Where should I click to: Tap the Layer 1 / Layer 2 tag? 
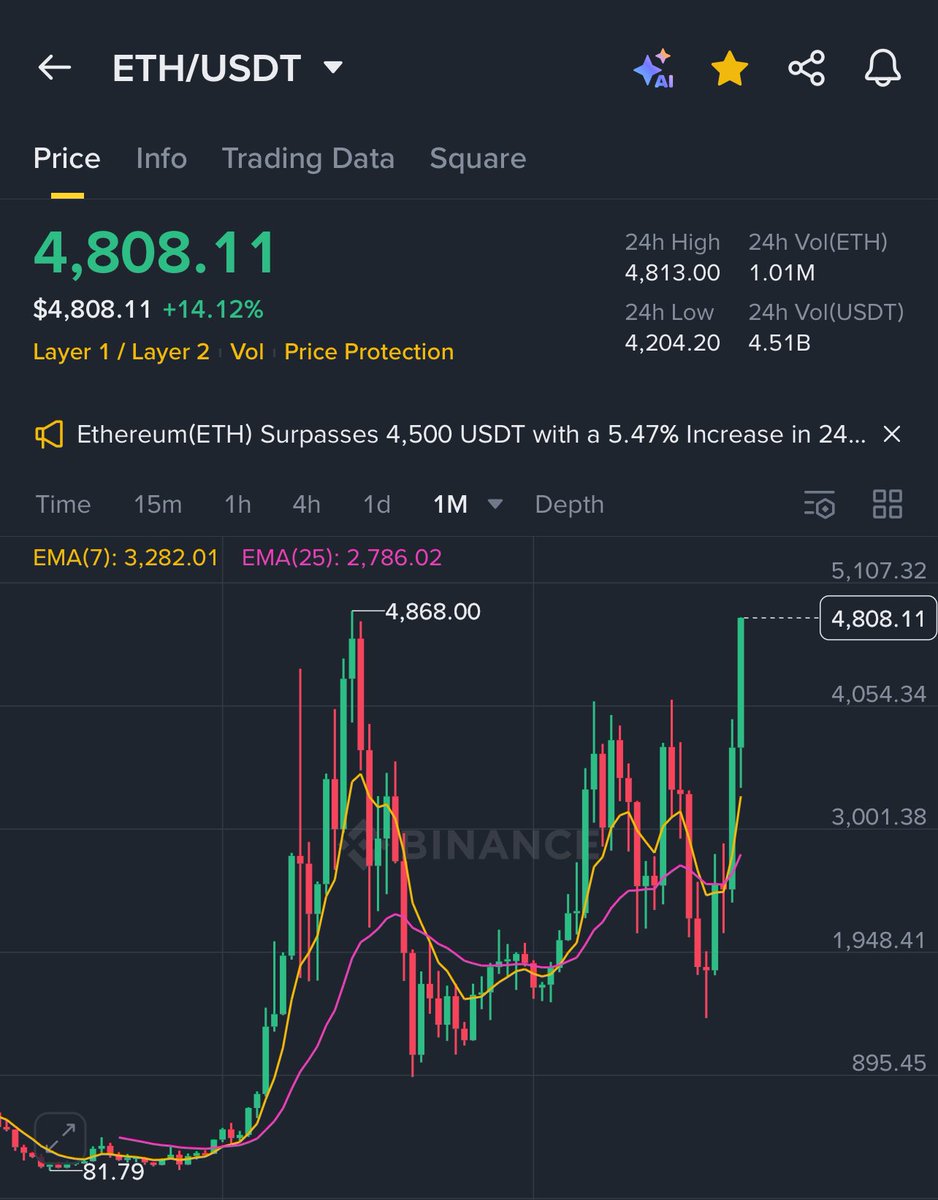121,352
